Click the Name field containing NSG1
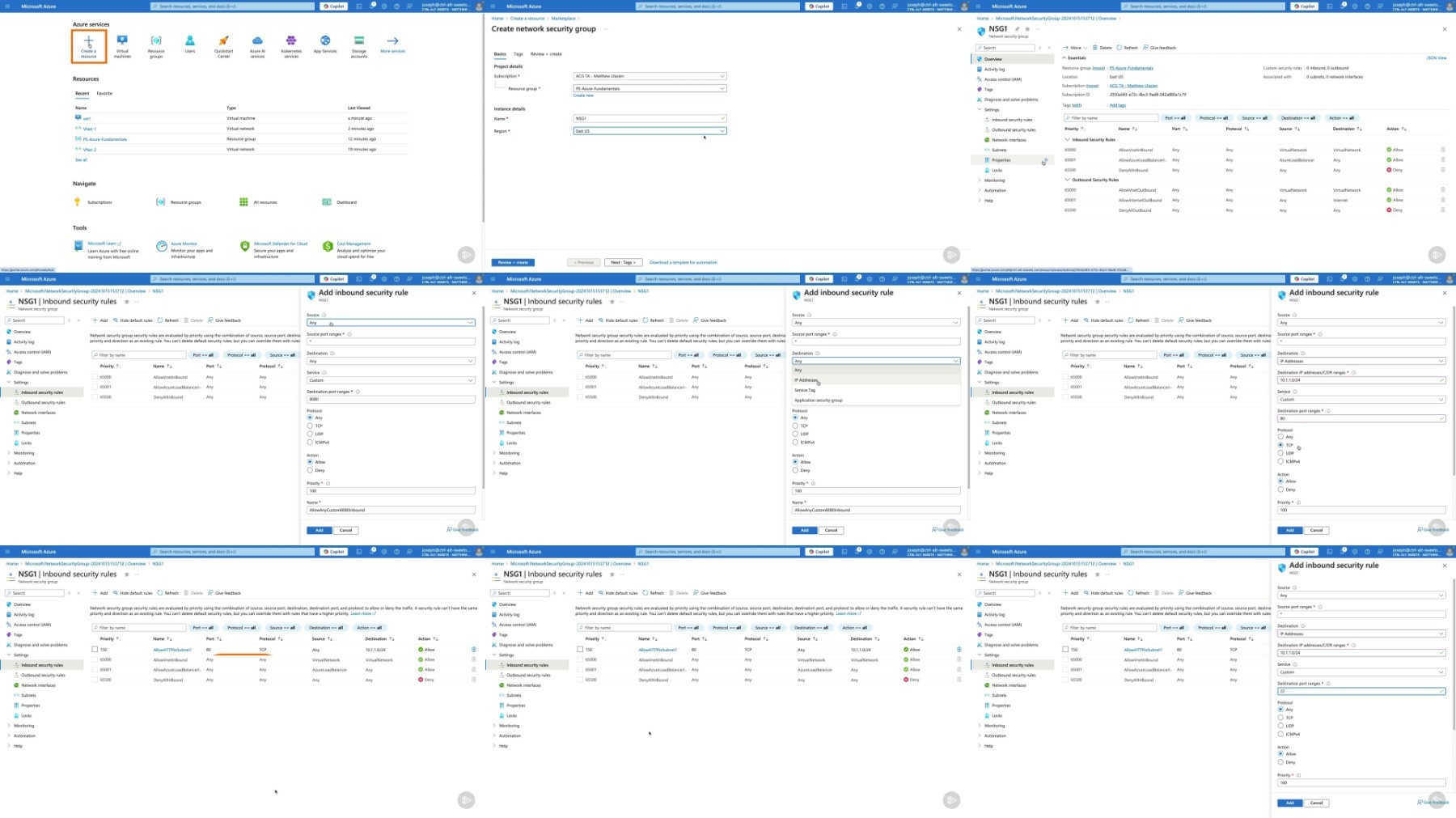Viewport: 1456px width, 818px height. [650, 118]
